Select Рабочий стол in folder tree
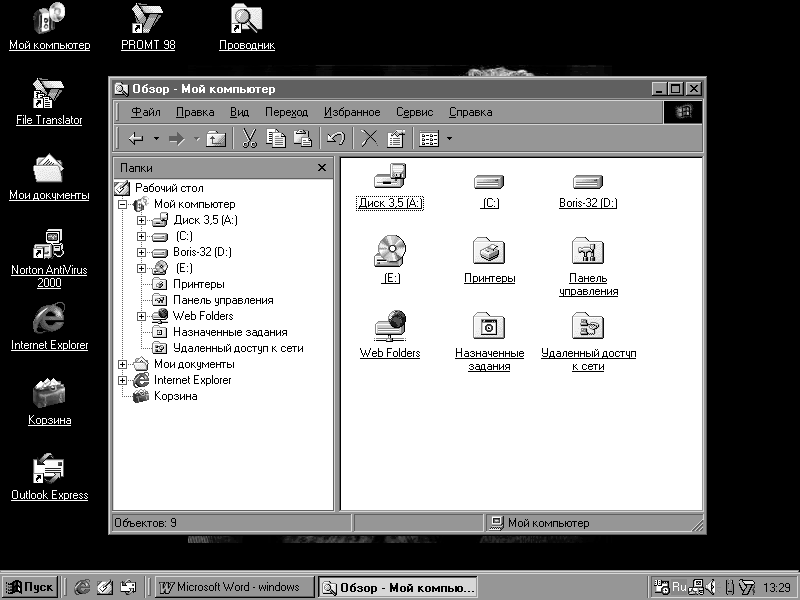Screen dimensions: 800x600 169,188
